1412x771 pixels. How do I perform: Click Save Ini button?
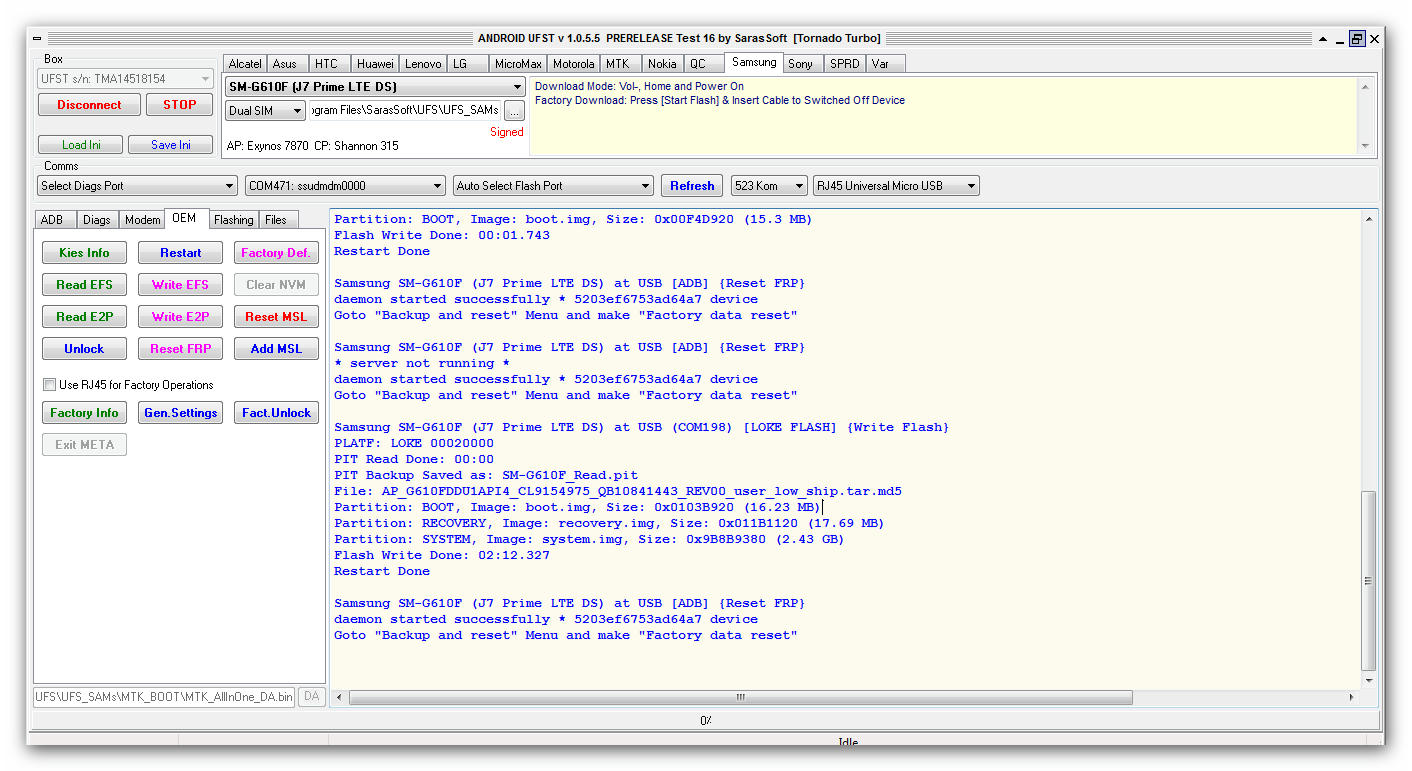[x=171, y=145]
